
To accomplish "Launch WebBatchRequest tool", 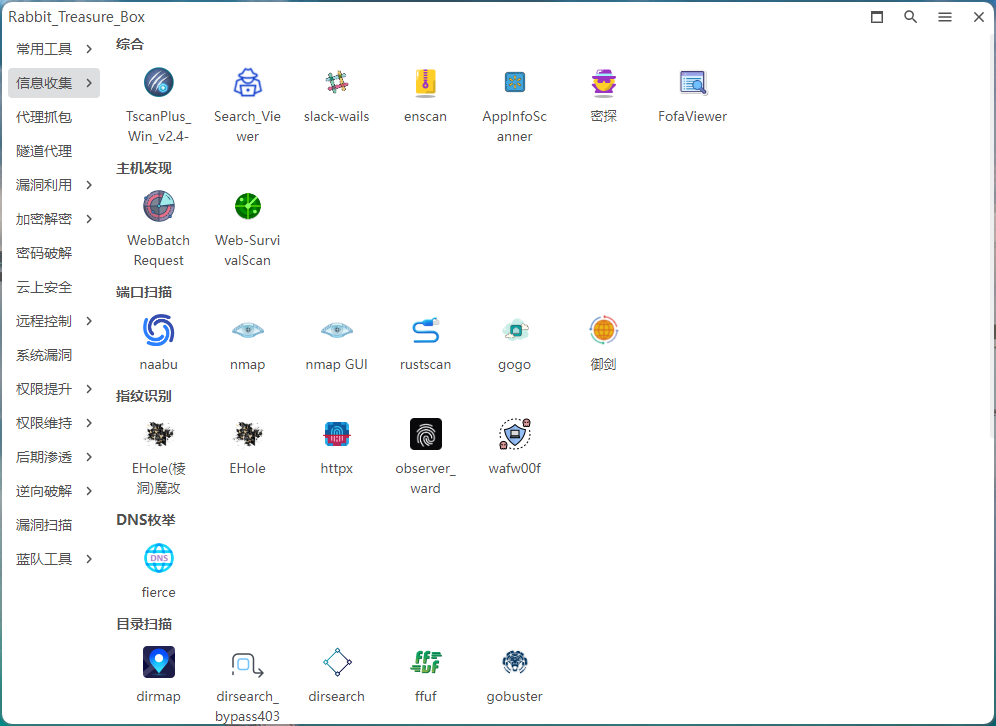I will pos(158,206).
